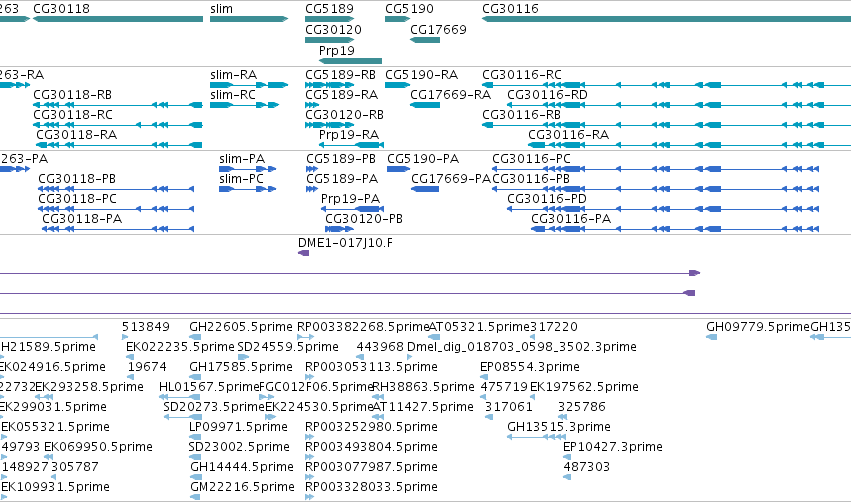Select transcript CG30116-RB label
Screen dimensions: 851x502
[x=522, y=115]
